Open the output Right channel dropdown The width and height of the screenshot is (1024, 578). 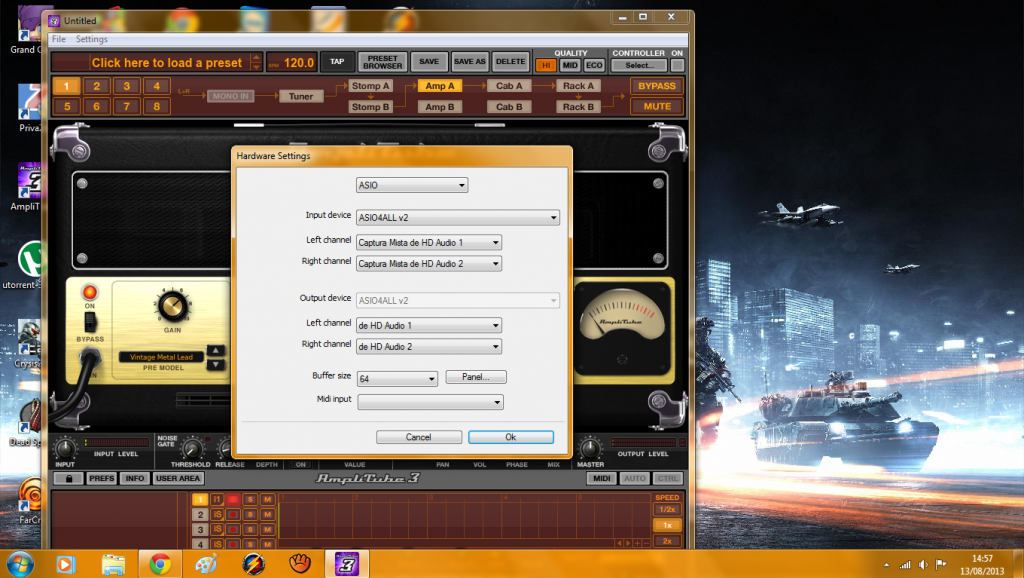428,346
